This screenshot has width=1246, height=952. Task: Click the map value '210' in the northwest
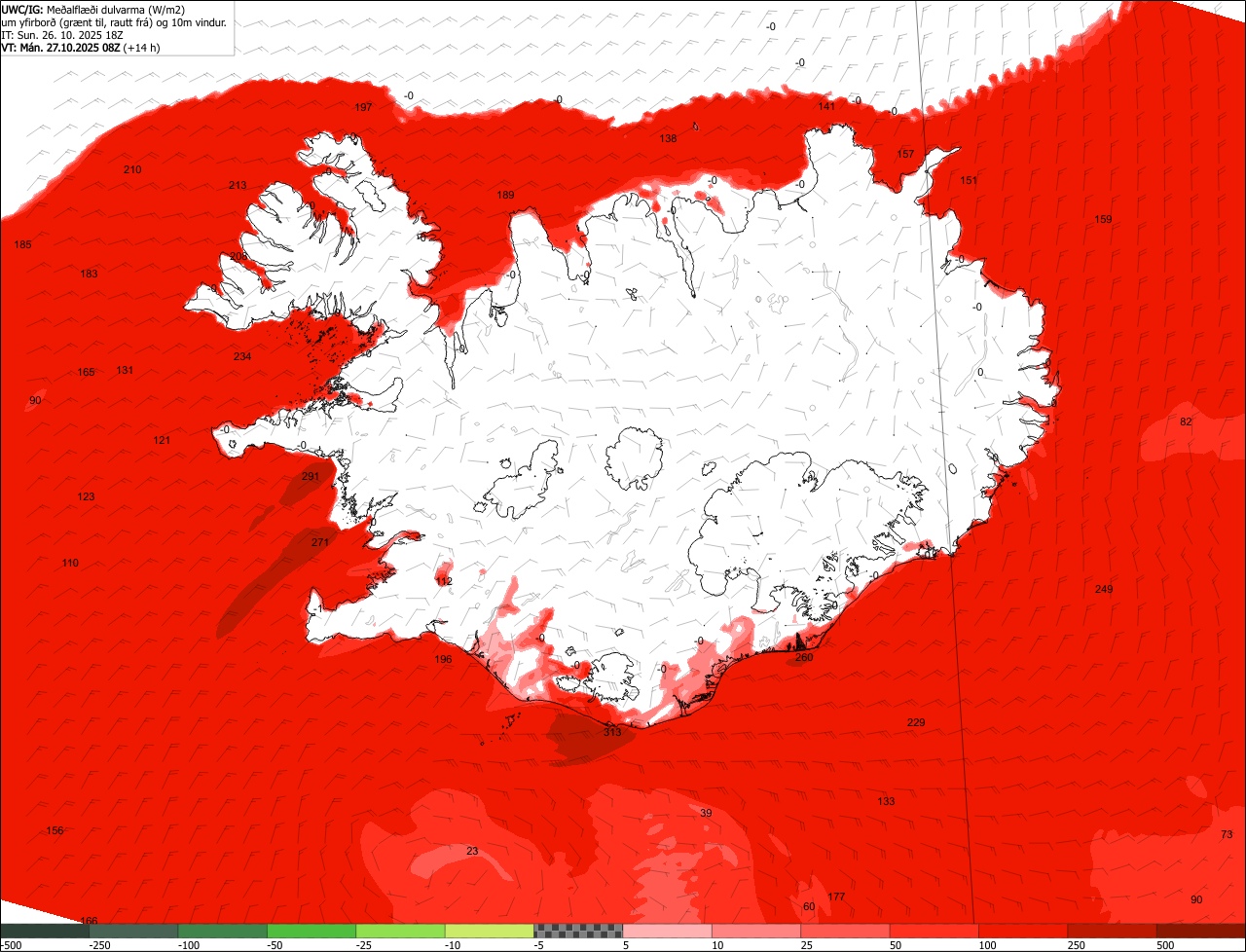(x=132, y=170)
